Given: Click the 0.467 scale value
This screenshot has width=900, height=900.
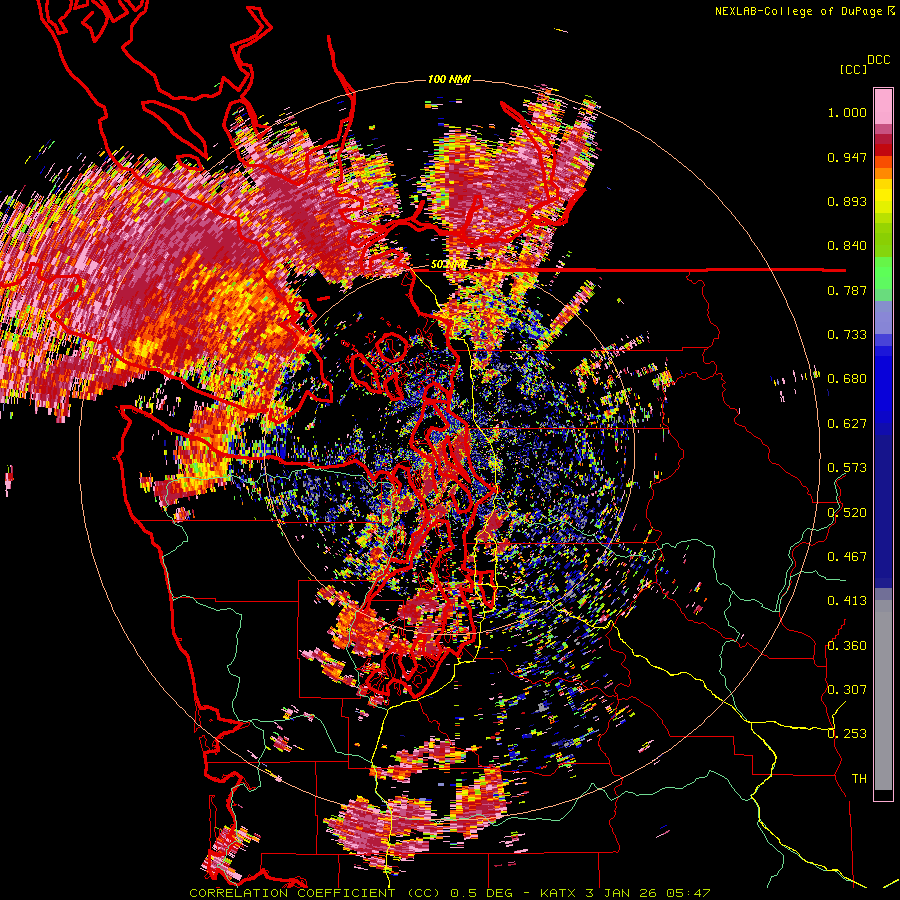Looking at the screenshot, I should tap(847, 557).
